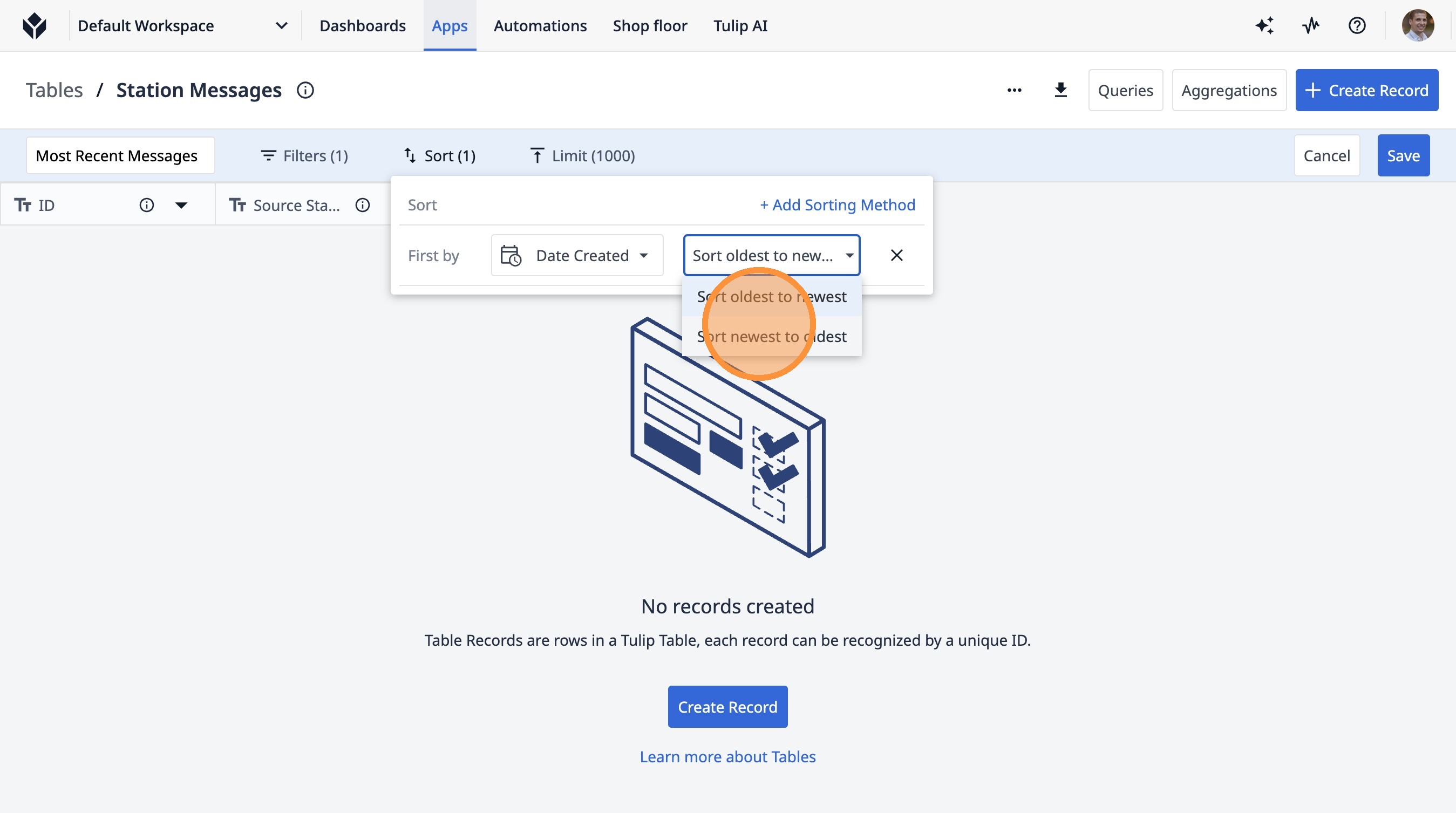Viewport: 1456px width, 813px height.
Task: Click the user profile avatar
Action: point(1417,26)
